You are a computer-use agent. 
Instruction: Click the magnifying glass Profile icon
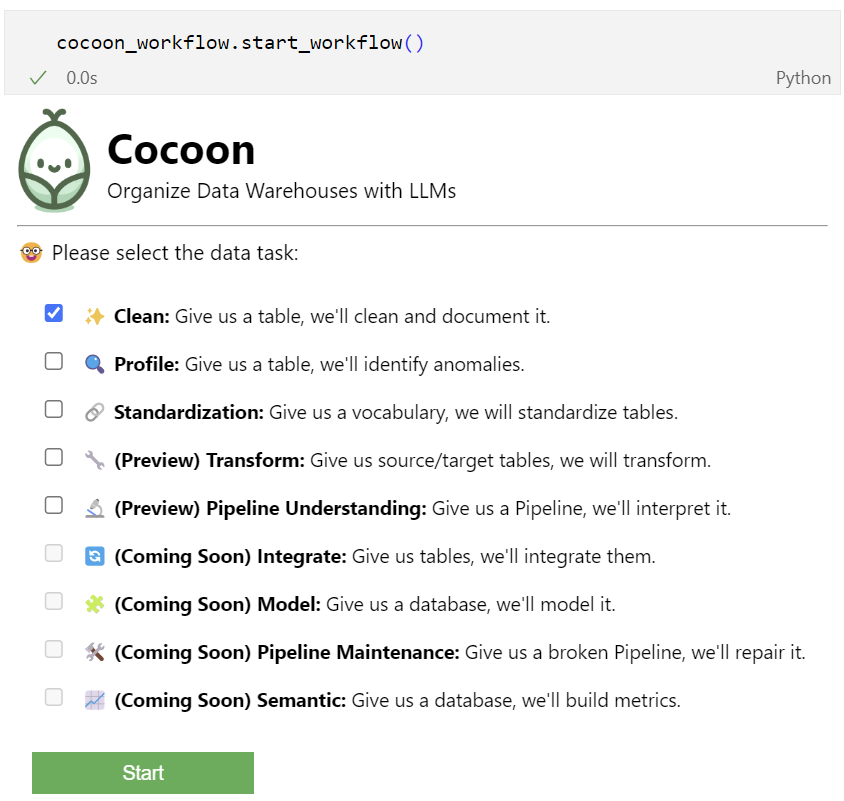click(95, 364)
